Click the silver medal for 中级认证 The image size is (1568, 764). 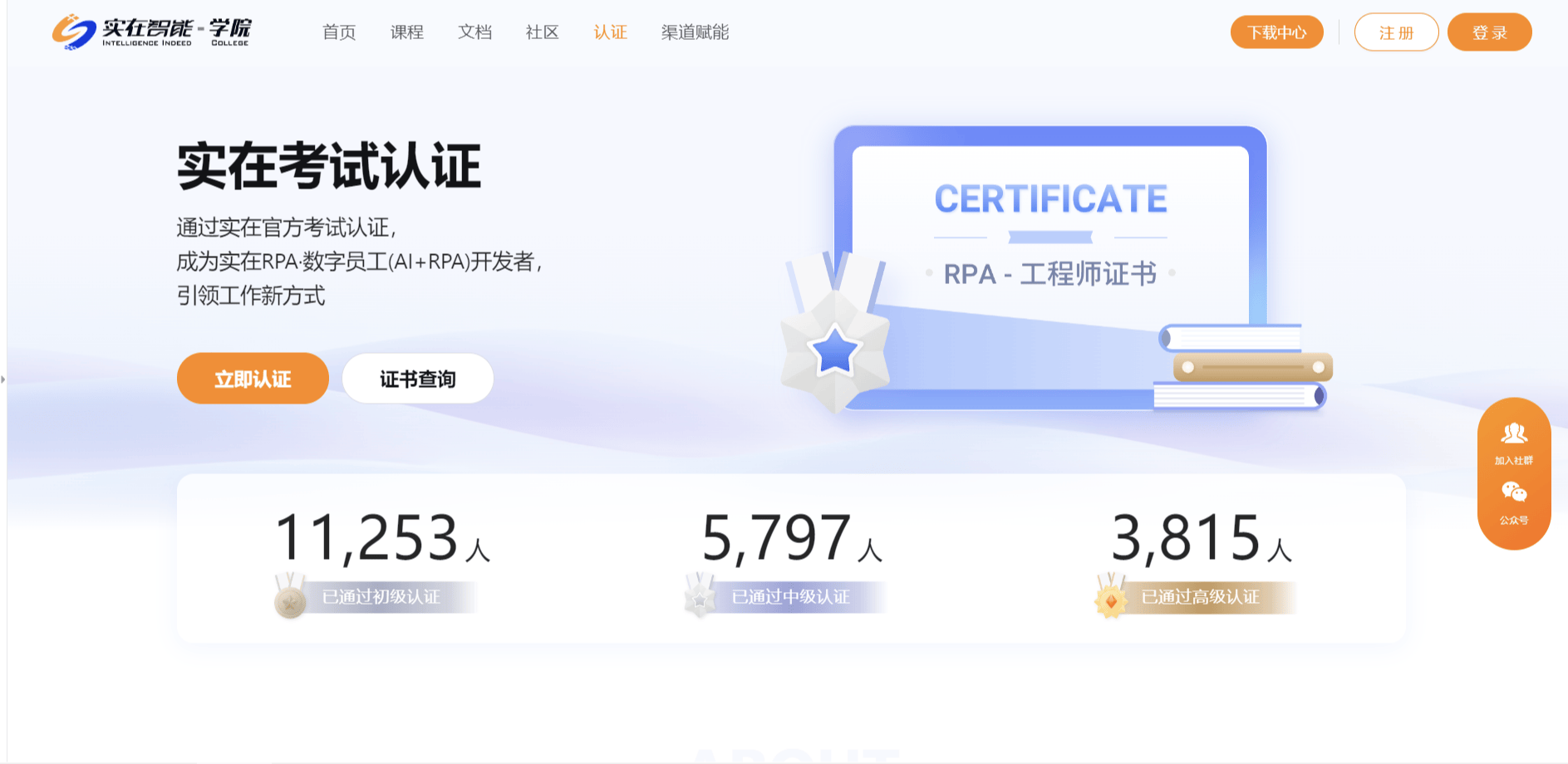[700, 597]
